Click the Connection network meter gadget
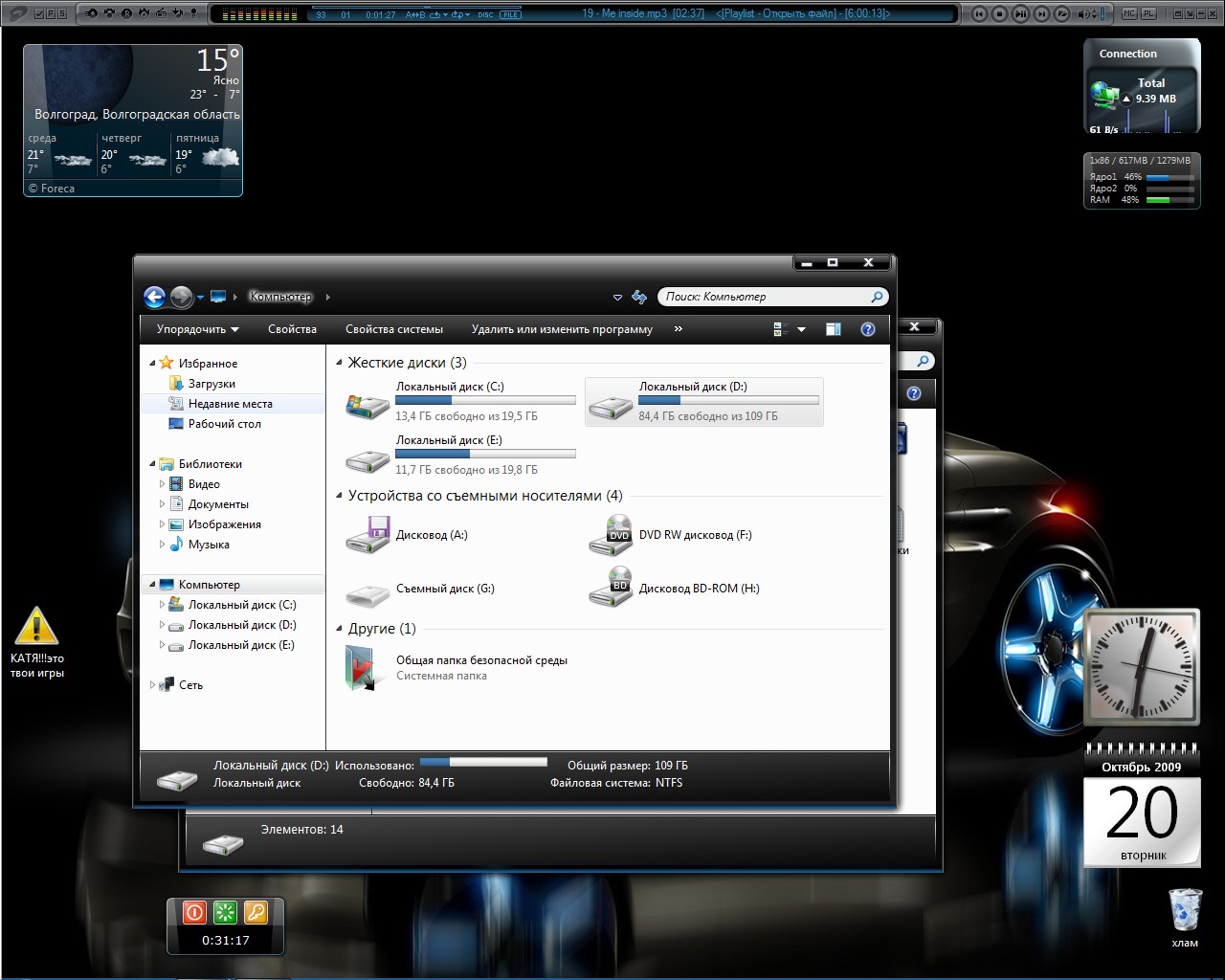Viewport: 1225px width, 980px height. pos(1142,87)
